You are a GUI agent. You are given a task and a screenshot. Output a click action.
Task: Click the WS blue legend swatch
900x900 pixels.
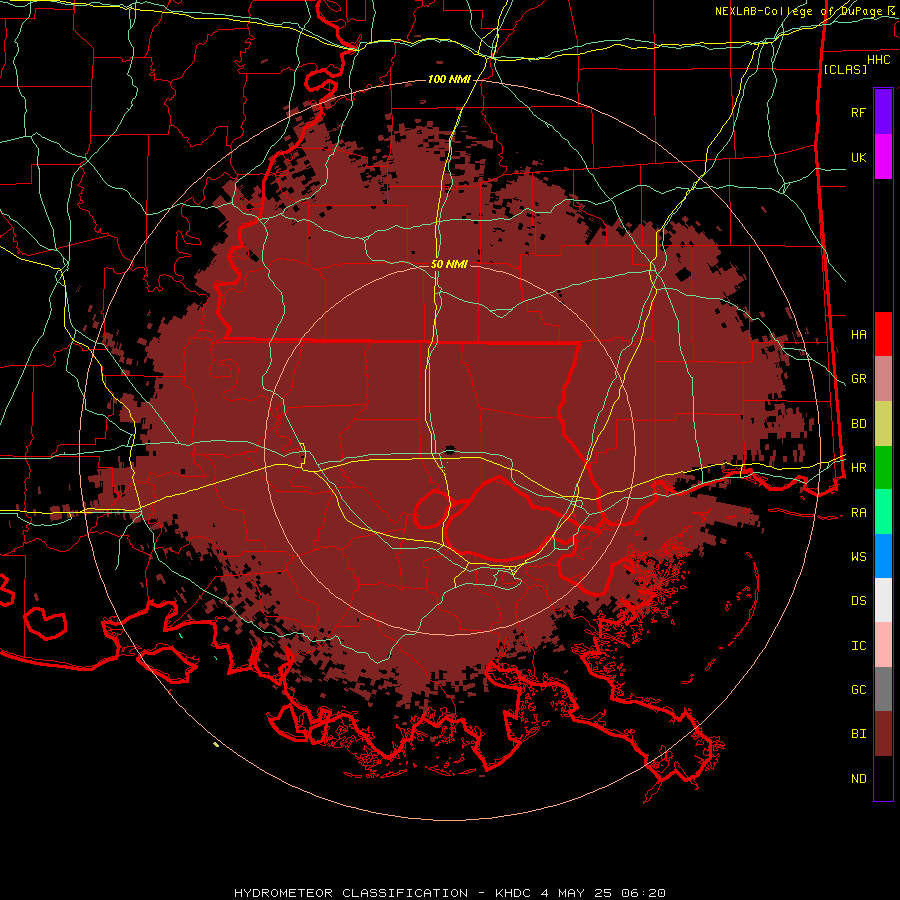point(883,556)
